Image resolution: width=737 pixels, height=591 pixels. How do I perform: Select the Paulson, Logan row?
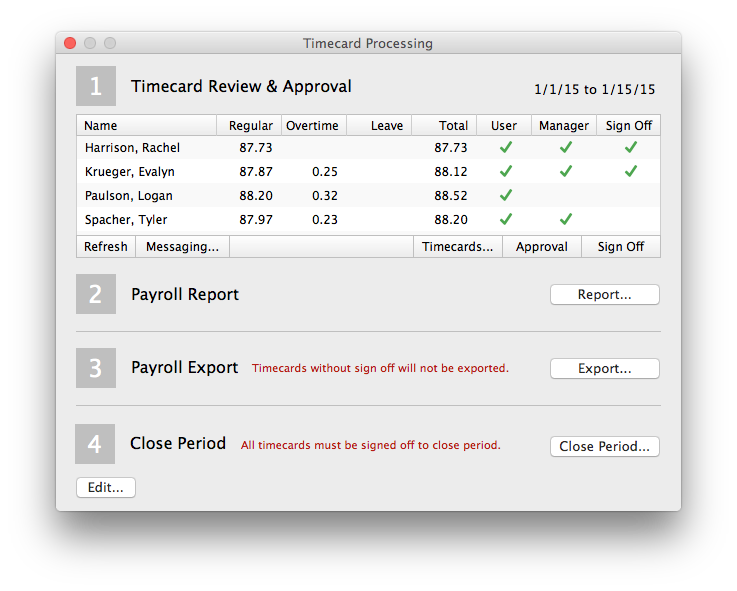(368, 196)
